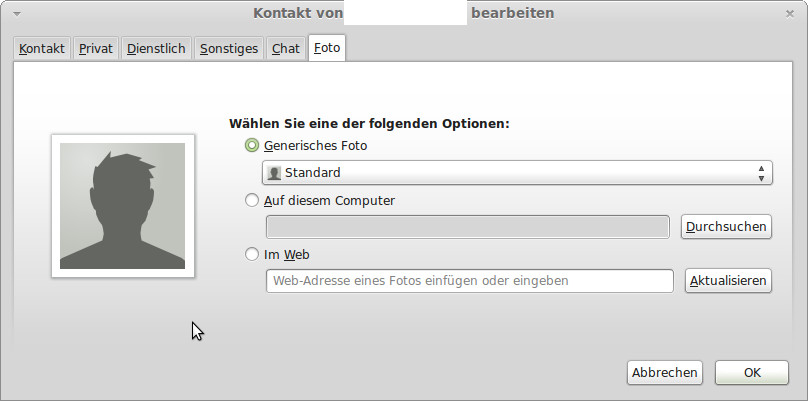Viewport: 808px width, 401px height.
Task: Click the generic contact silhouette photo
Action: [x=123, y=206]
